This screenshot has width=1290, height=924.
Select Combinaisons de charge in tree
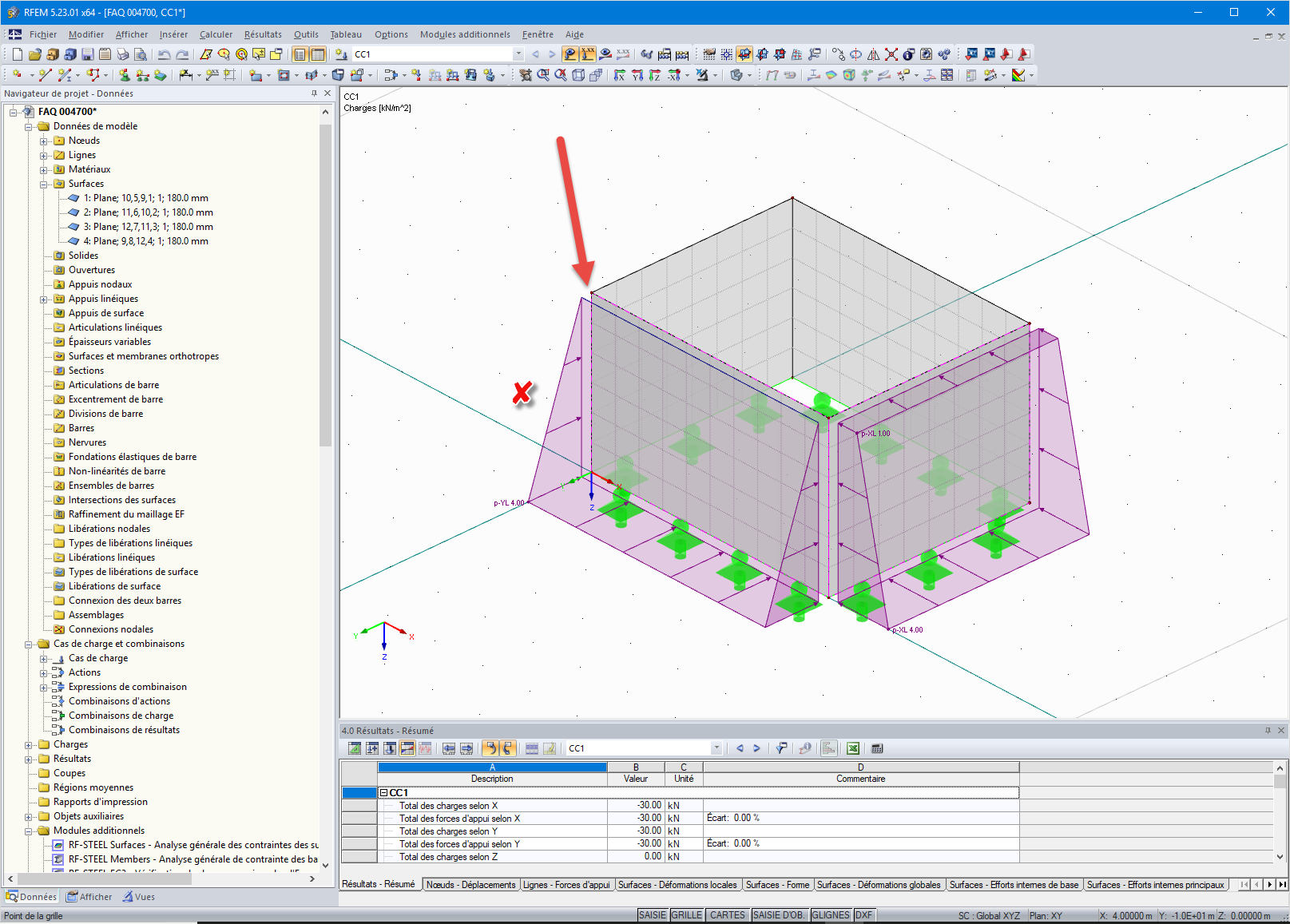pyautogui.click(x=121, y=716)
